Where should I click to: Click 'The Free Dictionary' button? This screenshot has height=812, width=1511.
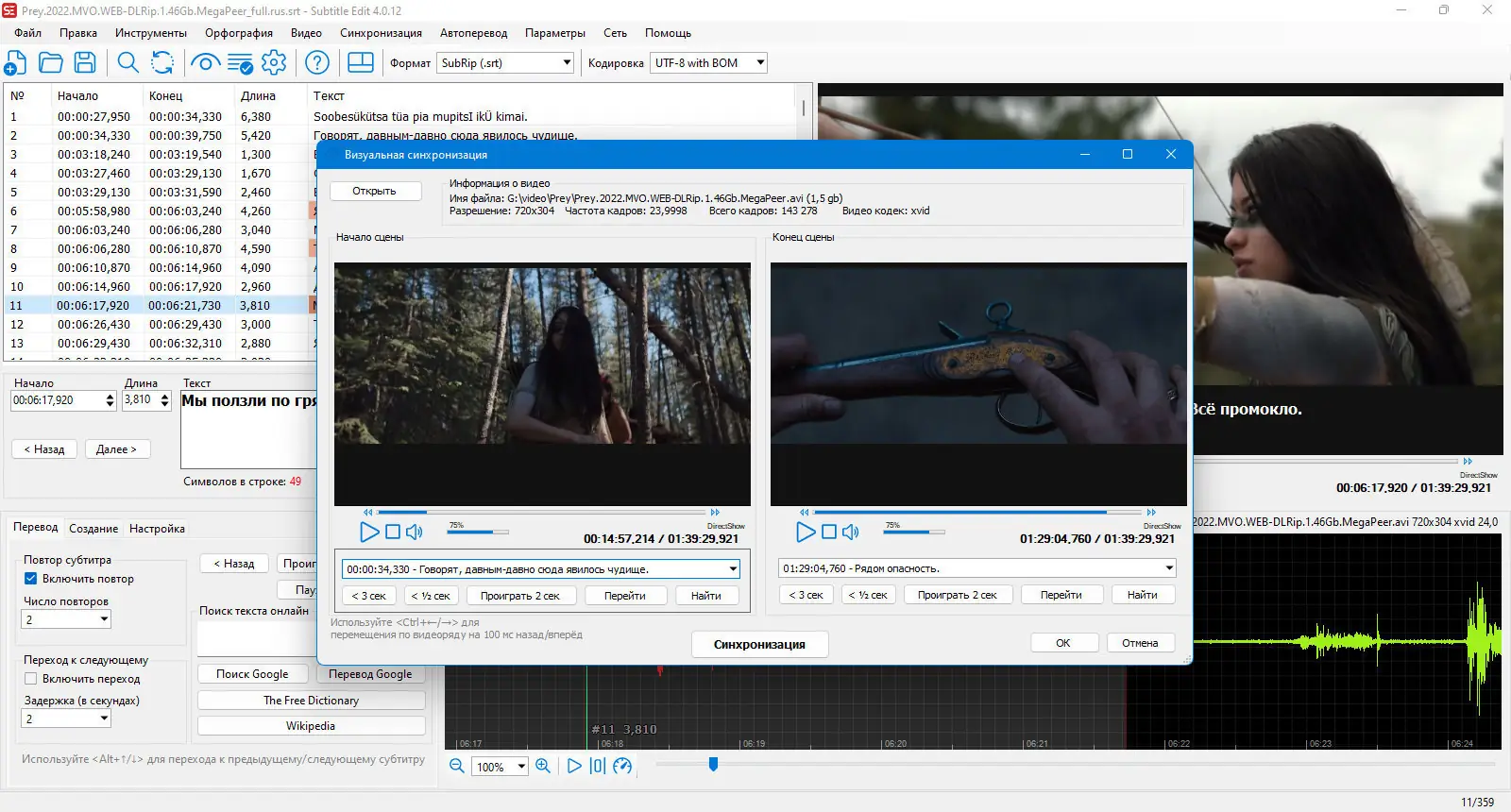pyautogui.click(x=311, y=701)
